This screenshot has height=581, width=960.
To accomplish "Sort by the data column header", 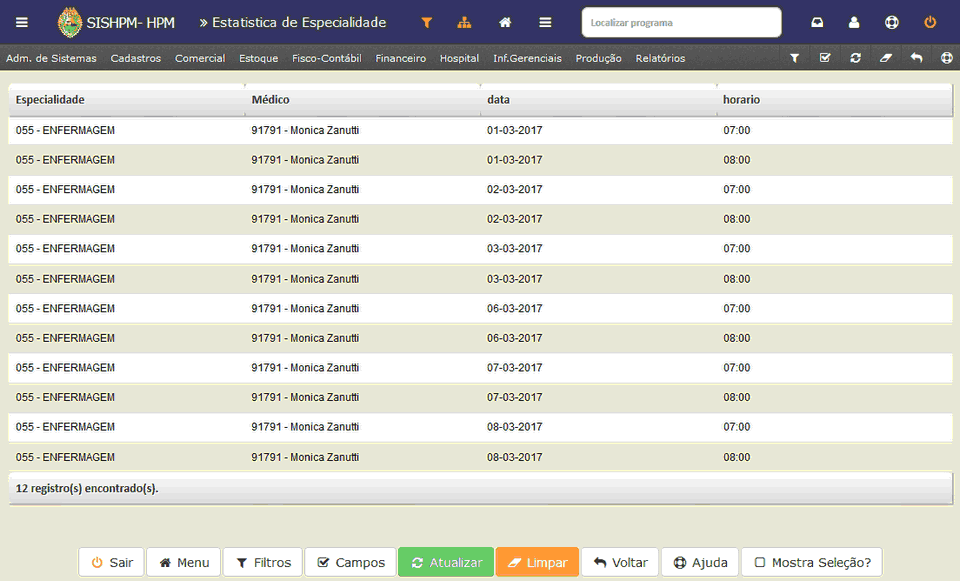I will coord(498,100).
